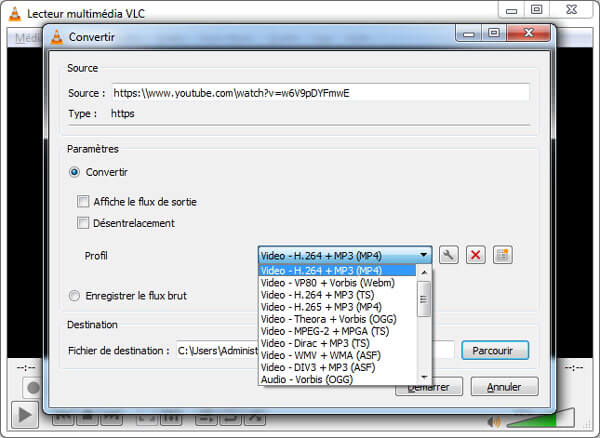Click the Source URL field

321,93
